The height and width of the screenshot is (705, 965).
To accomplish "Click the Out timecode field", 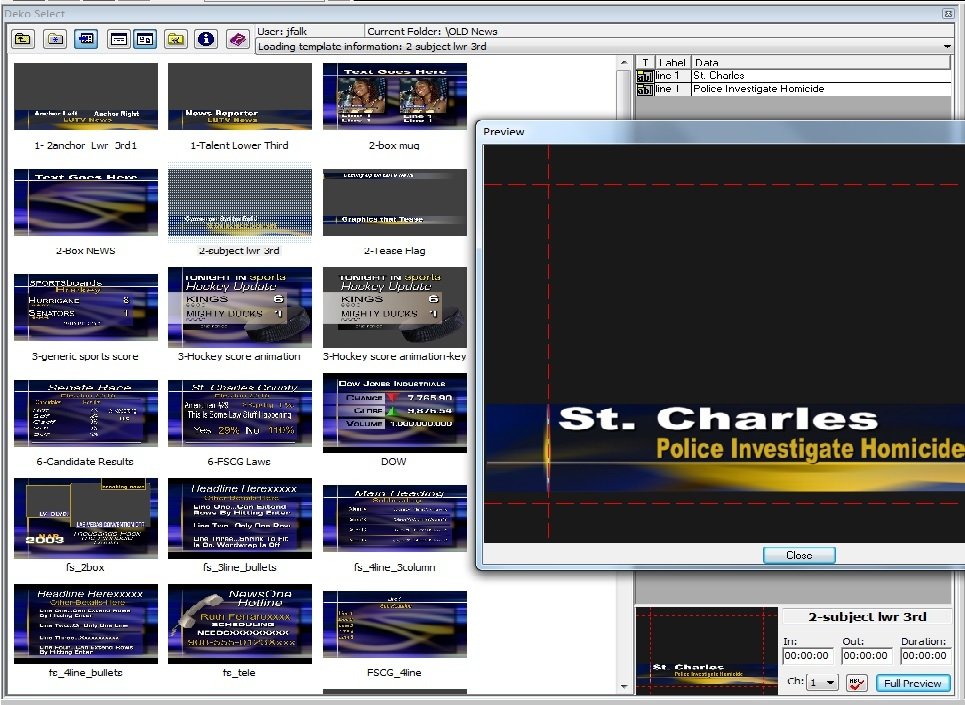I will [x=867, y=656].
